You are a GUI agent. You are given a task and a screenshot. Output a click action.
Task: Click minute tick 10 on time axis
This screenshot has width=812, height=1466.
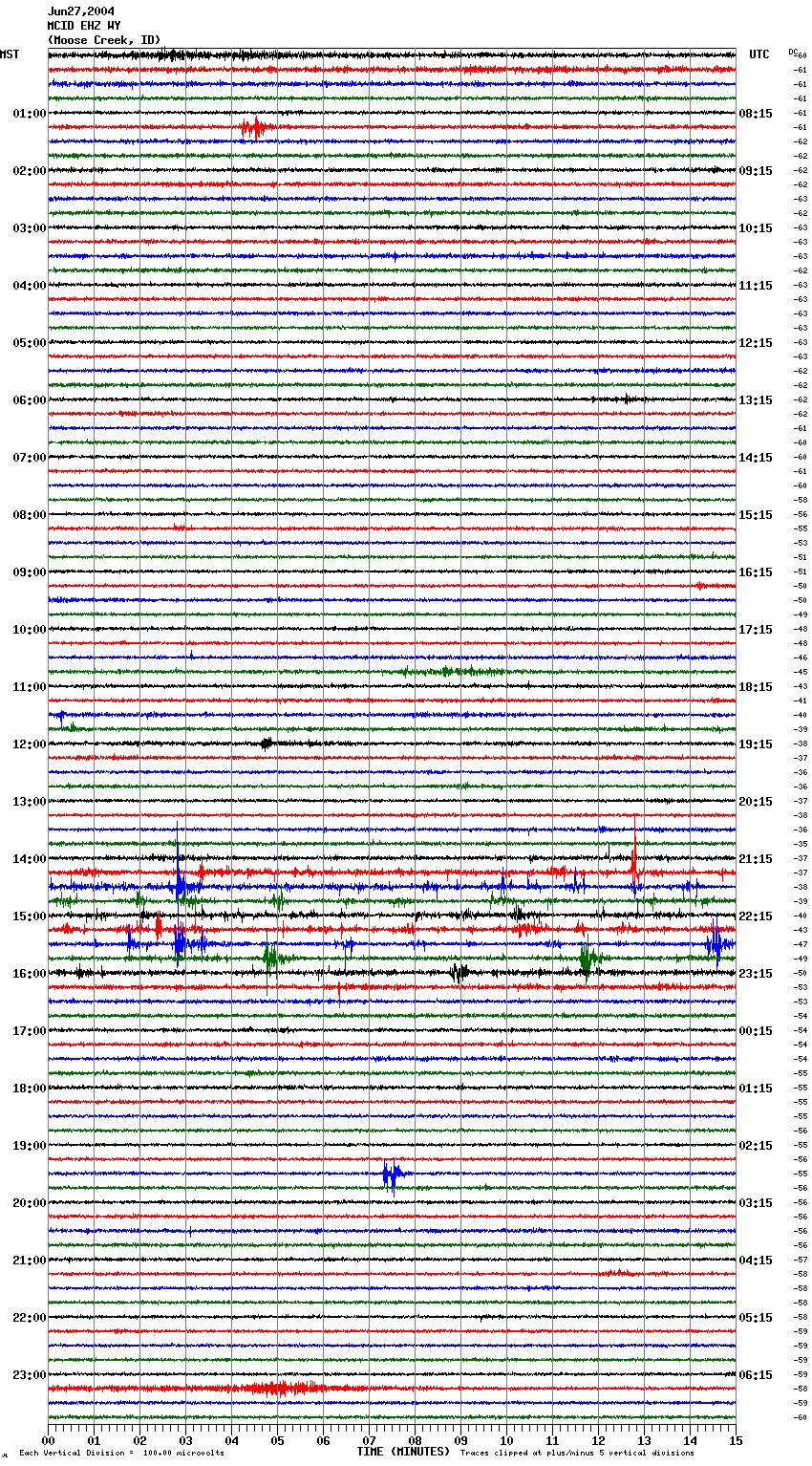point(506,1440)
